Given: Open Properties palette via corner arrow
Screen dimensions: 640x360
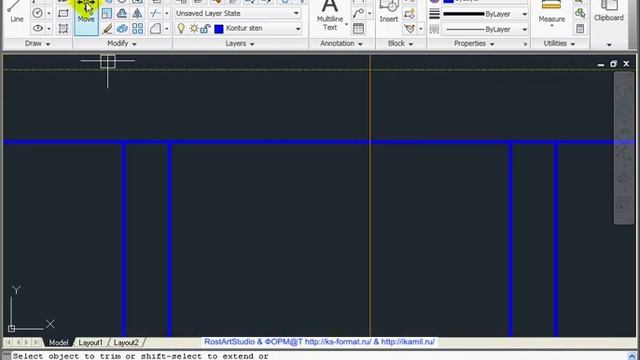Looking at the screenshot, I should point(525,44).
